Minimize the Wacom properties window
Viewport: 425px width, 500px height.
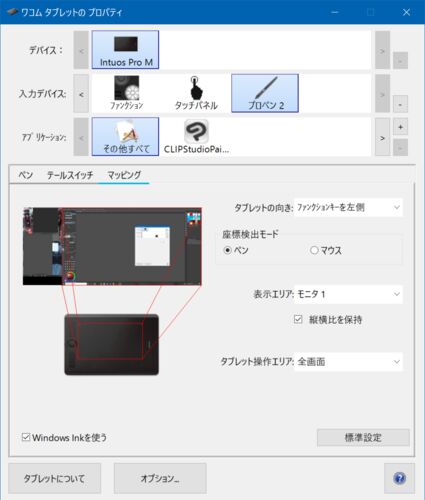tap(335, 12)
